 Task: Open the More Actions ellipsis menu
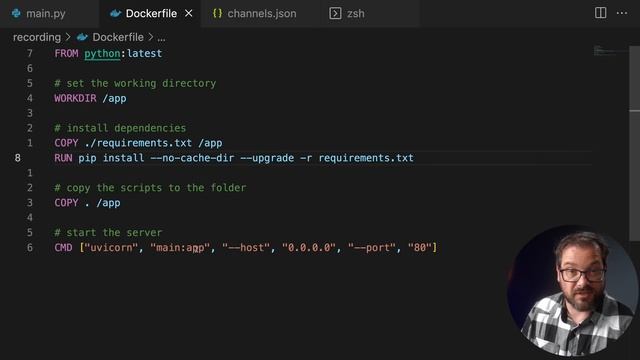tap(622, 13)
